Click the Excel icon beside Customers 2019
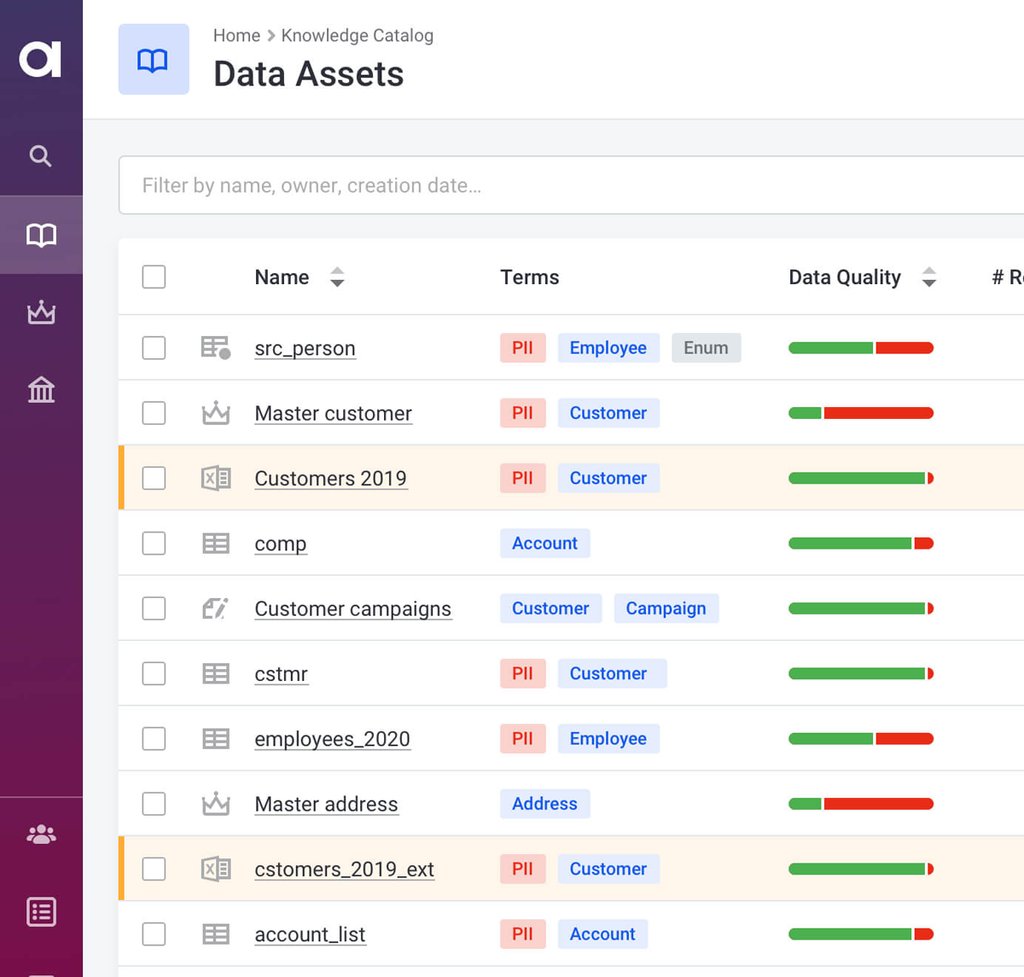Viewport: 1024px width, 977px height. coord(215,478)
